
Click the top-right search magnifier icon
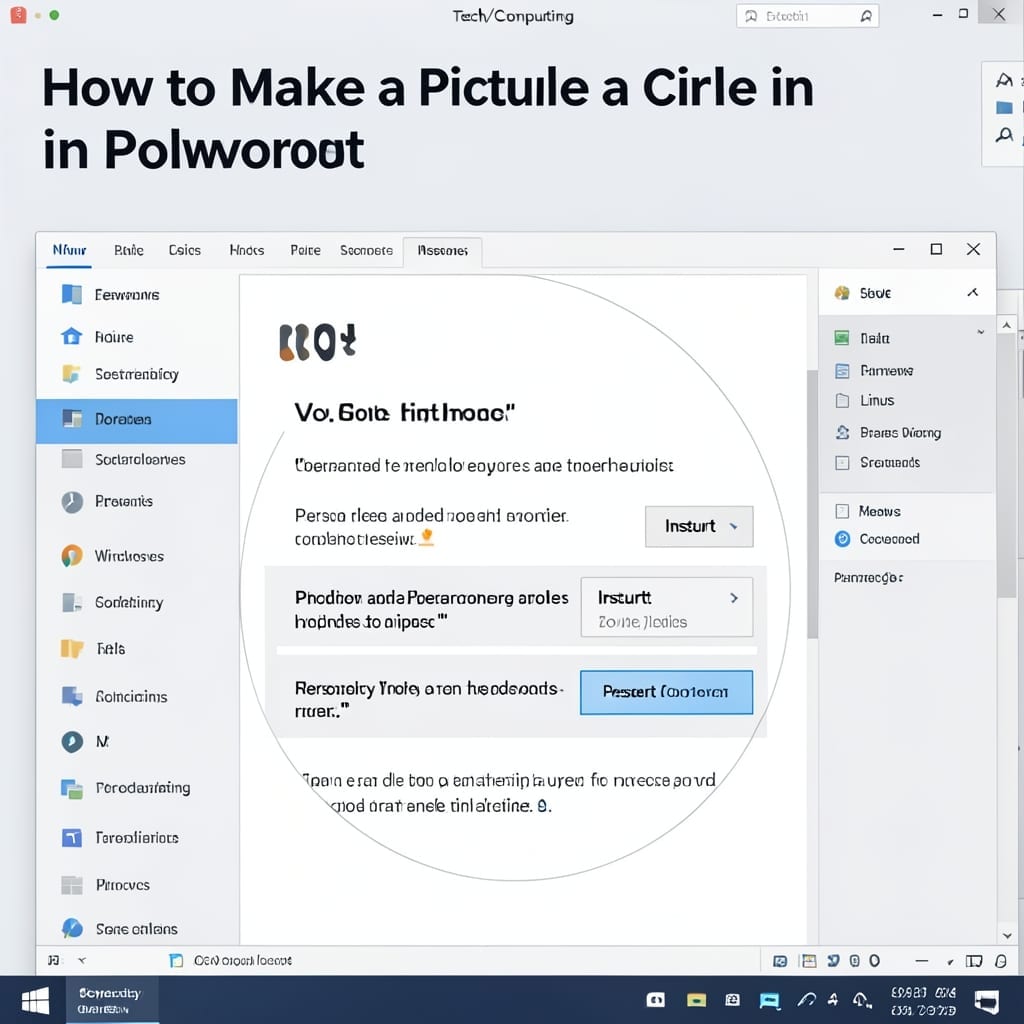(x=1004, y=135)
